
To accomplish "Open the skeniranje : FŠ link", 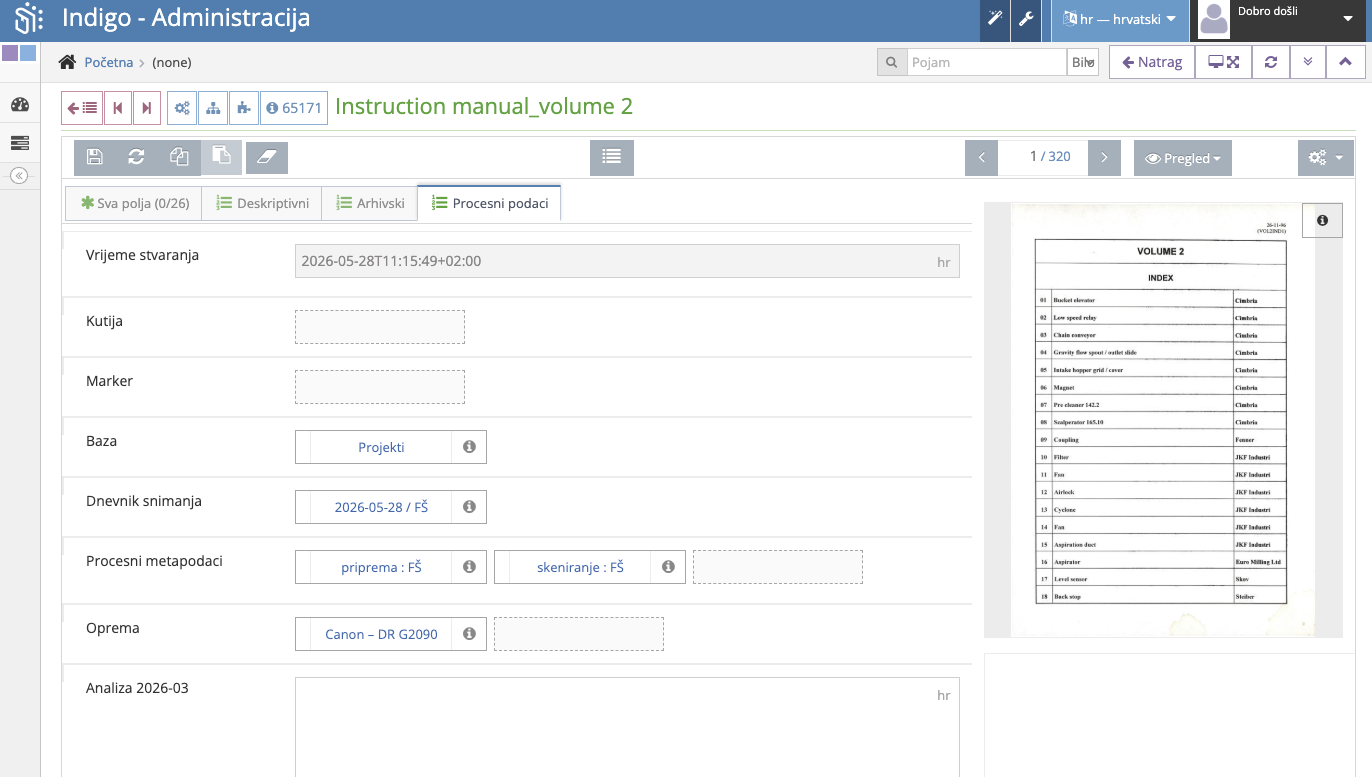I will tap(580, 567).
